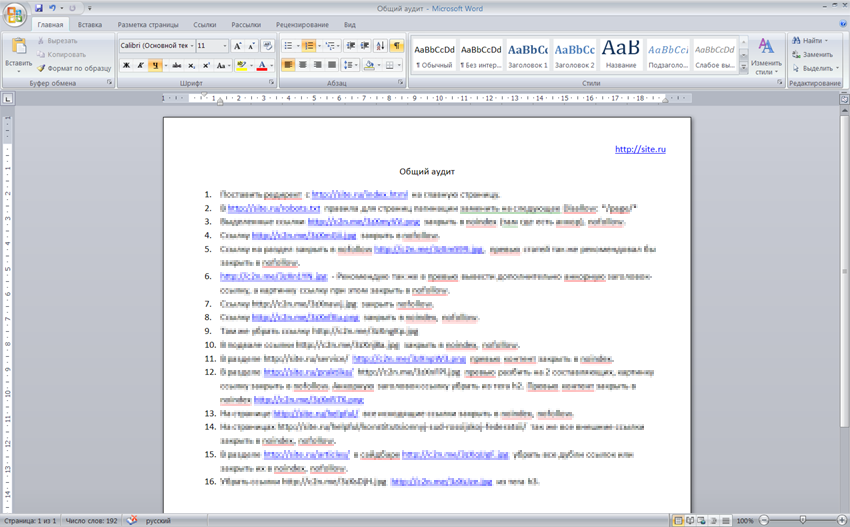Viewport: 850px width, 527px height.
Task: Open font size 11 dropdown
Action: (x=225, y=46)
